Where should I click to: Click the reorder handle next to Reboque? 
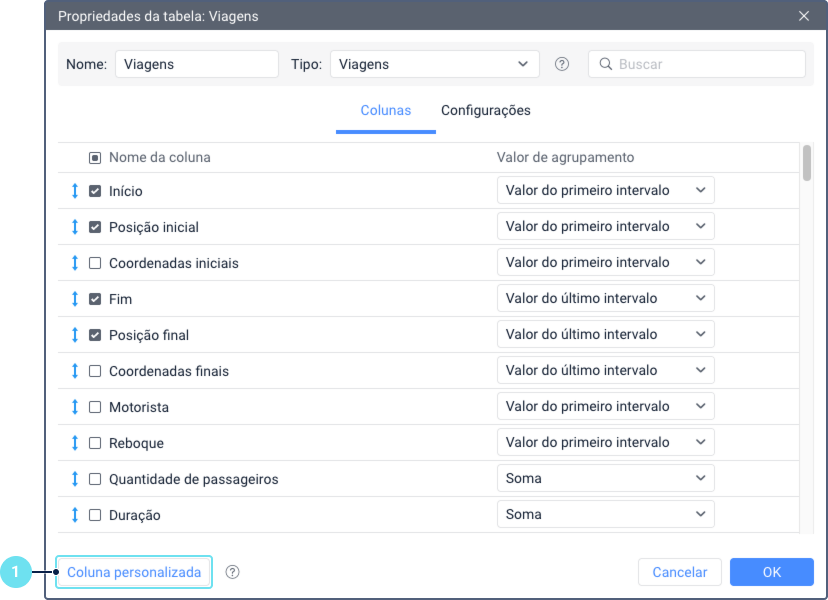pos(75,443)
